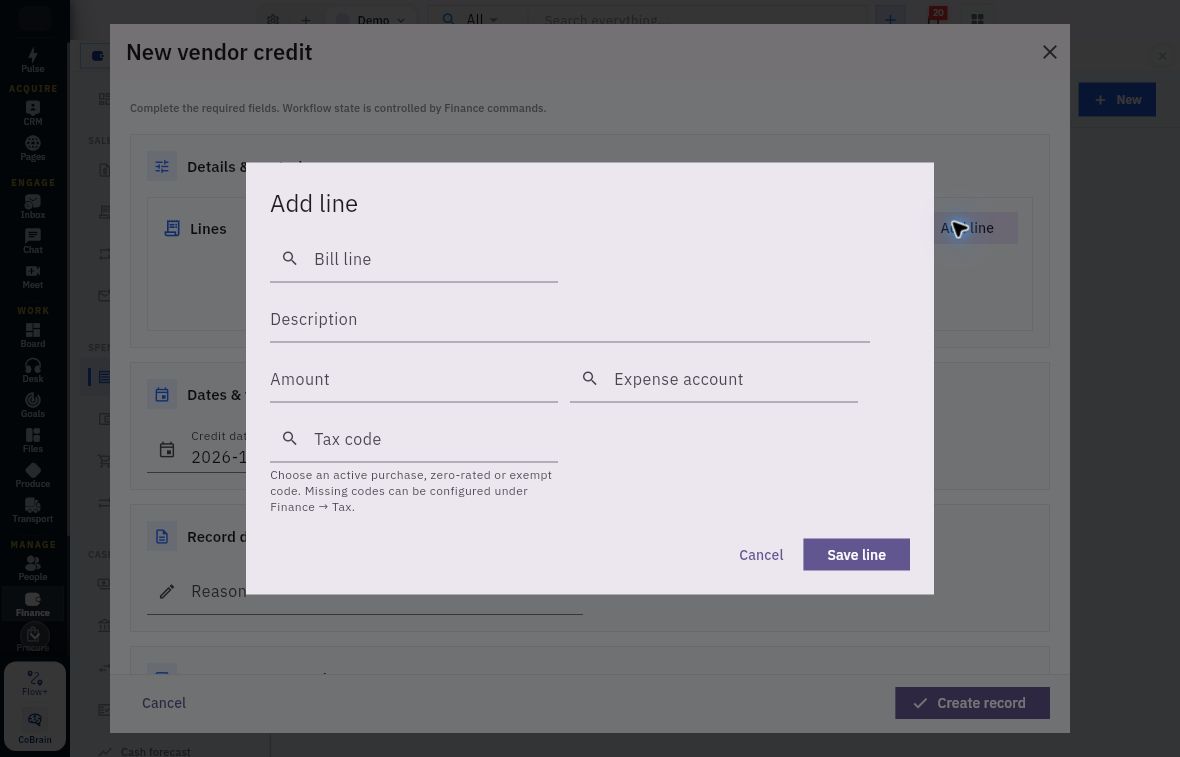Click the Tax code search icon
Screen dimensions: 1180x757
tap(290, 439)
